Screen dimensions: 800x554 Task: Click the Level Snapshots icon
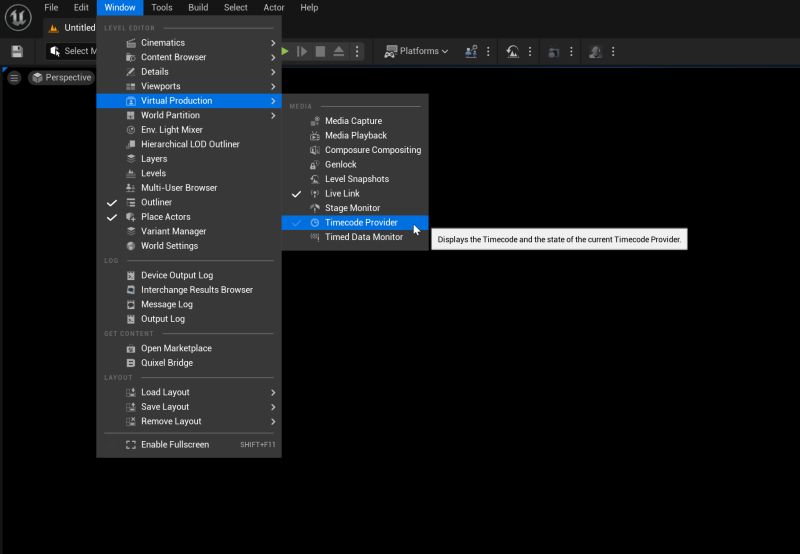tap(315, 179)
